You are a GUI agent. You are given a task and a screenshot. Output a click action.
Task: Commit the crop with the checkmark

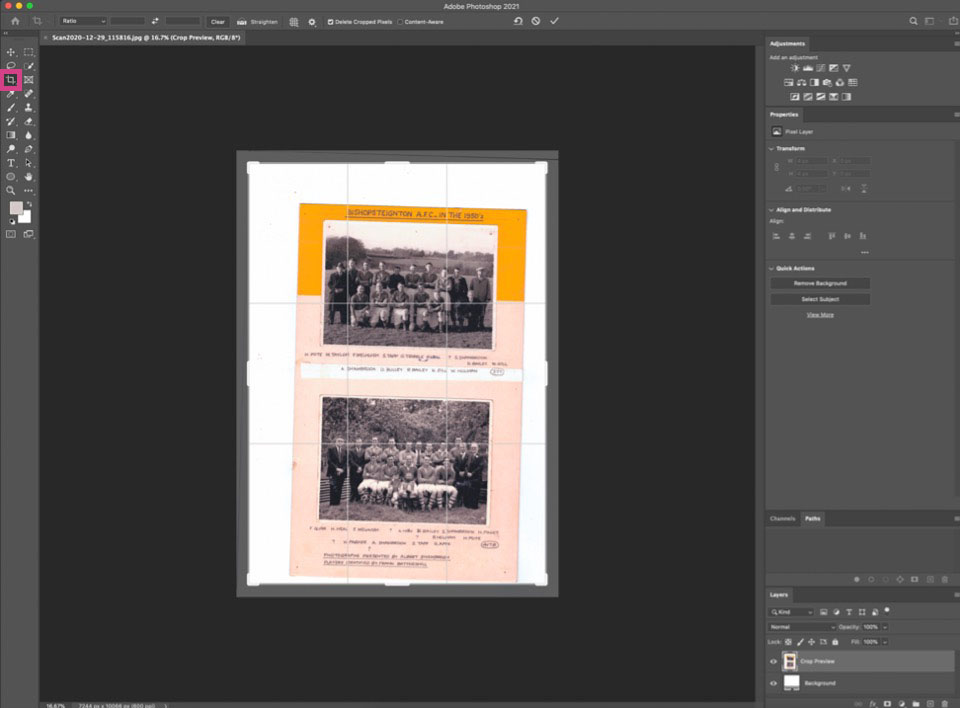point(554,21)
